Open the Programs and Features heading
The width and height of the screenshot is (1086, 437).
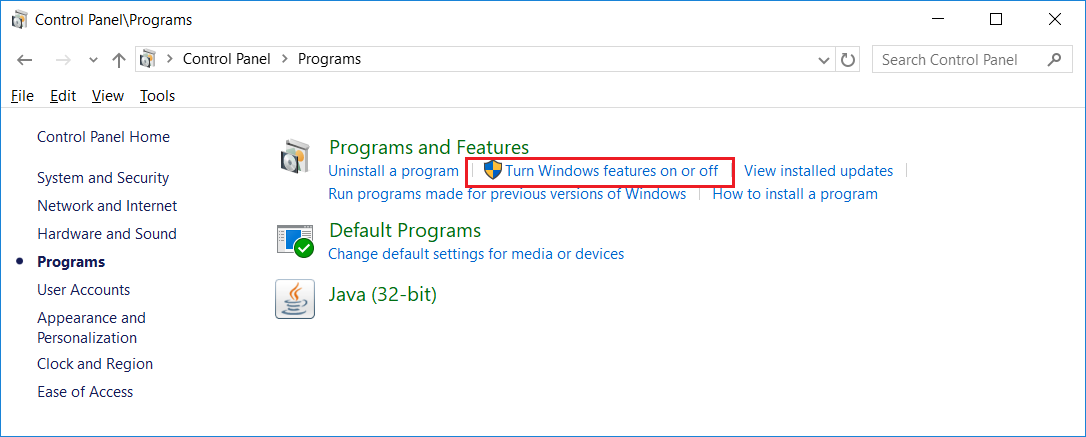[429, 147]
